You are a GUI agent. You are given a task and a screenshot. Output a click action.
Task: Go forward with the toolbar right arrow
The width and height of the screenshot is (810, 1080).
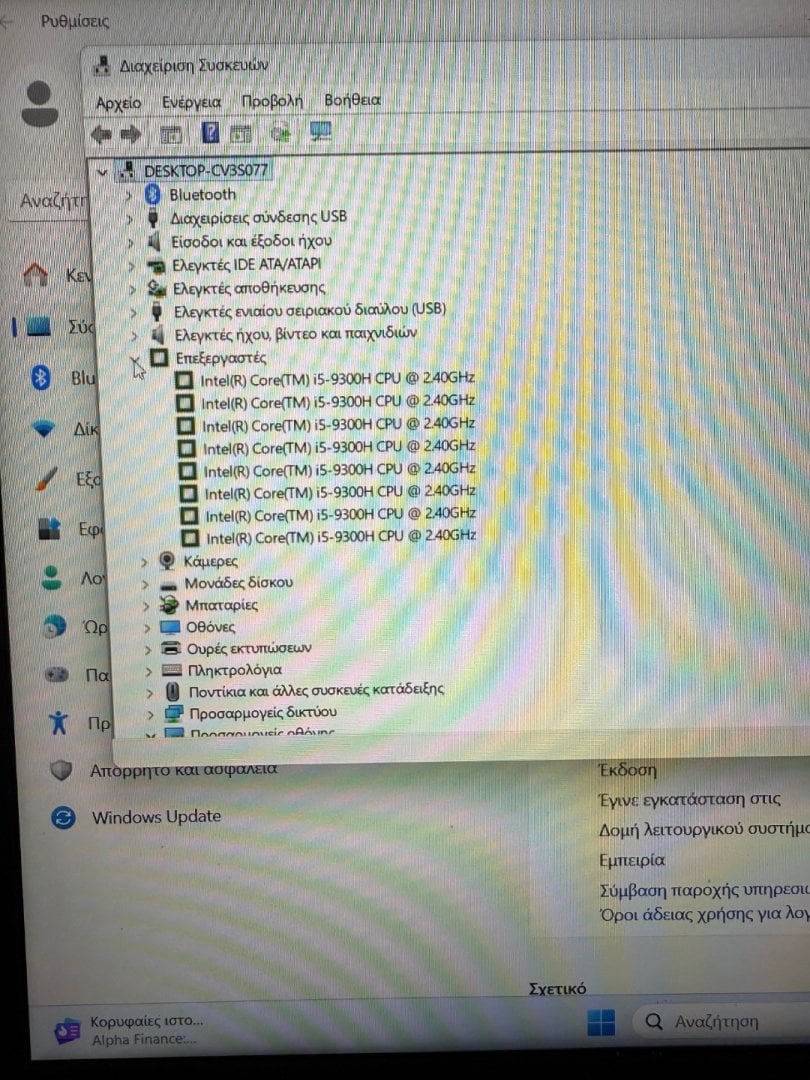pos(130,134)
